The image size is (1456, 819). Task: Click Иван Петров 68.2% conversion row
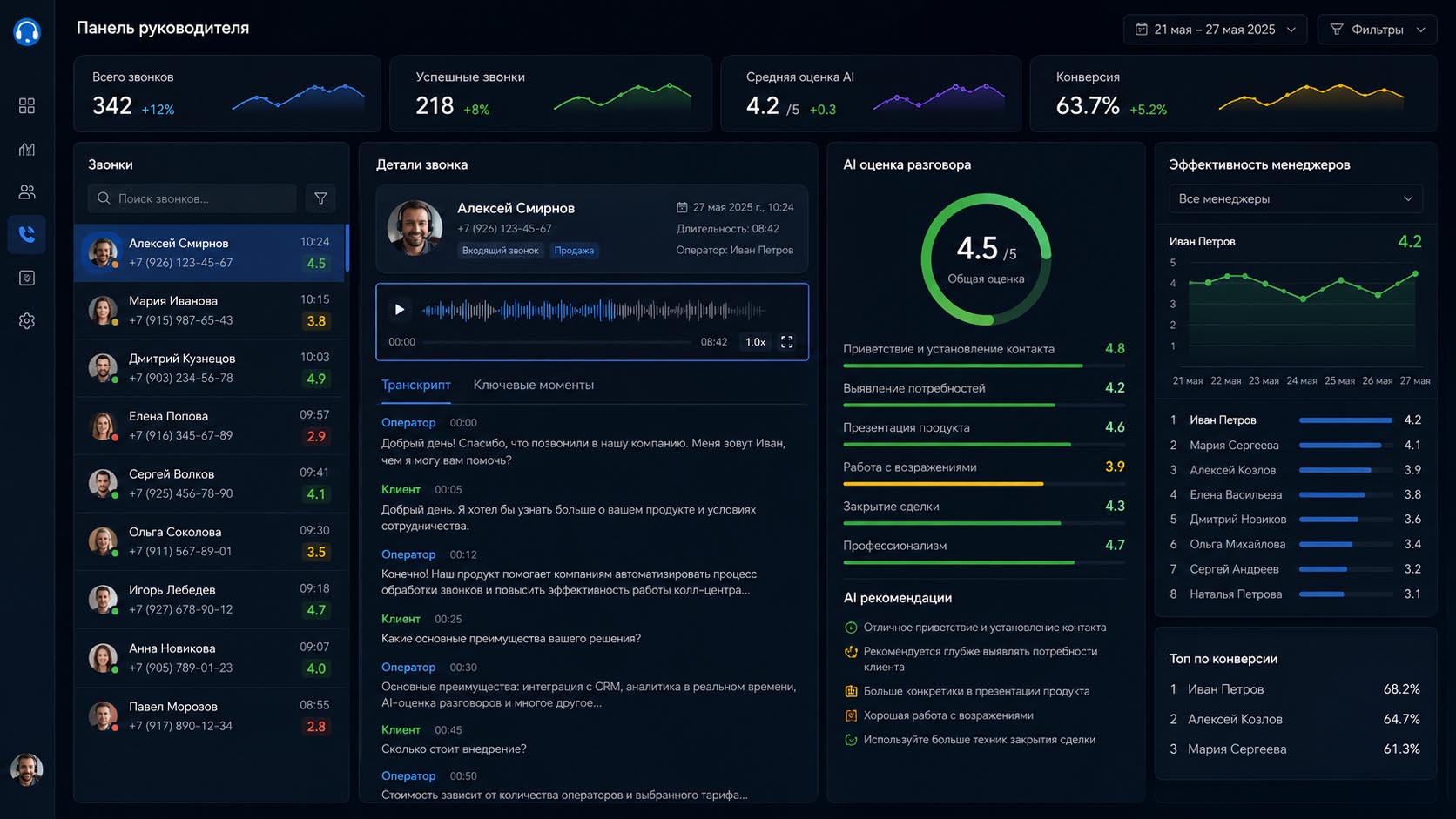point(1296,689)
